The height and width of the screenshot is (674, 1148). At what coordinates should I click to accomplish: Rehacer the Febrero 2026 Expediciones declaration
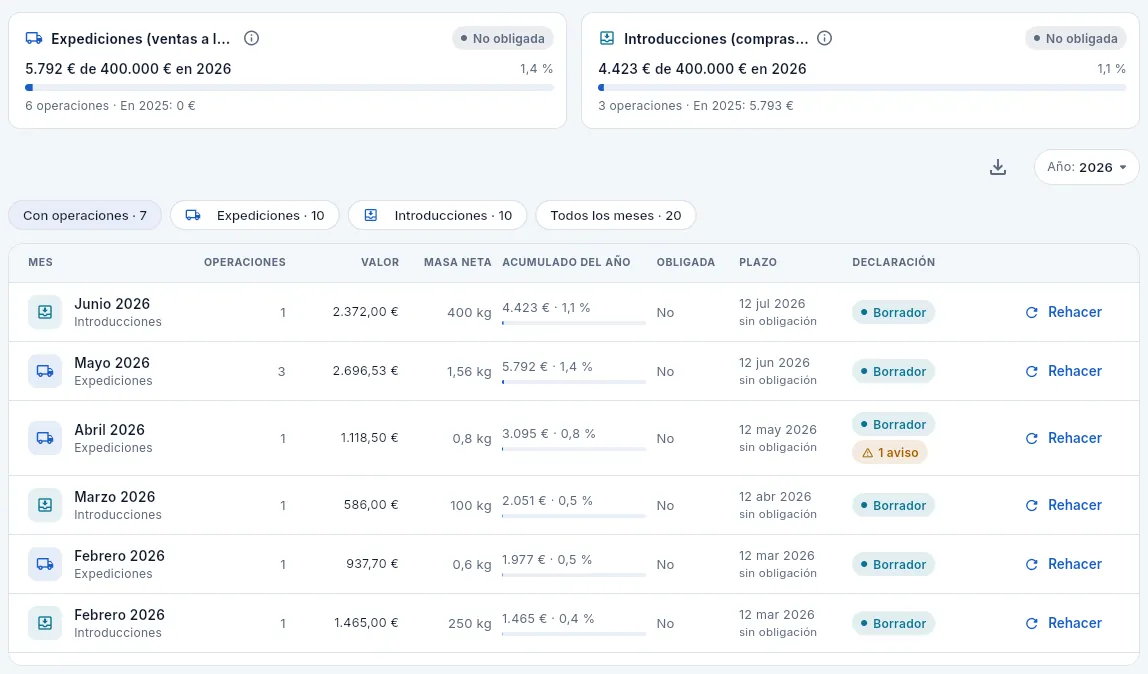[x=1064, y=564]
